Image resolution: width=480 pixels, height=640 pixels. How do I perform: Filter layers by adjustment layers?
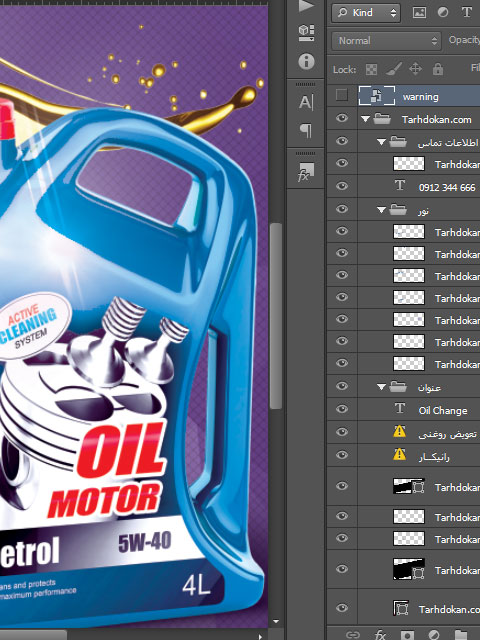click(443, 13)
